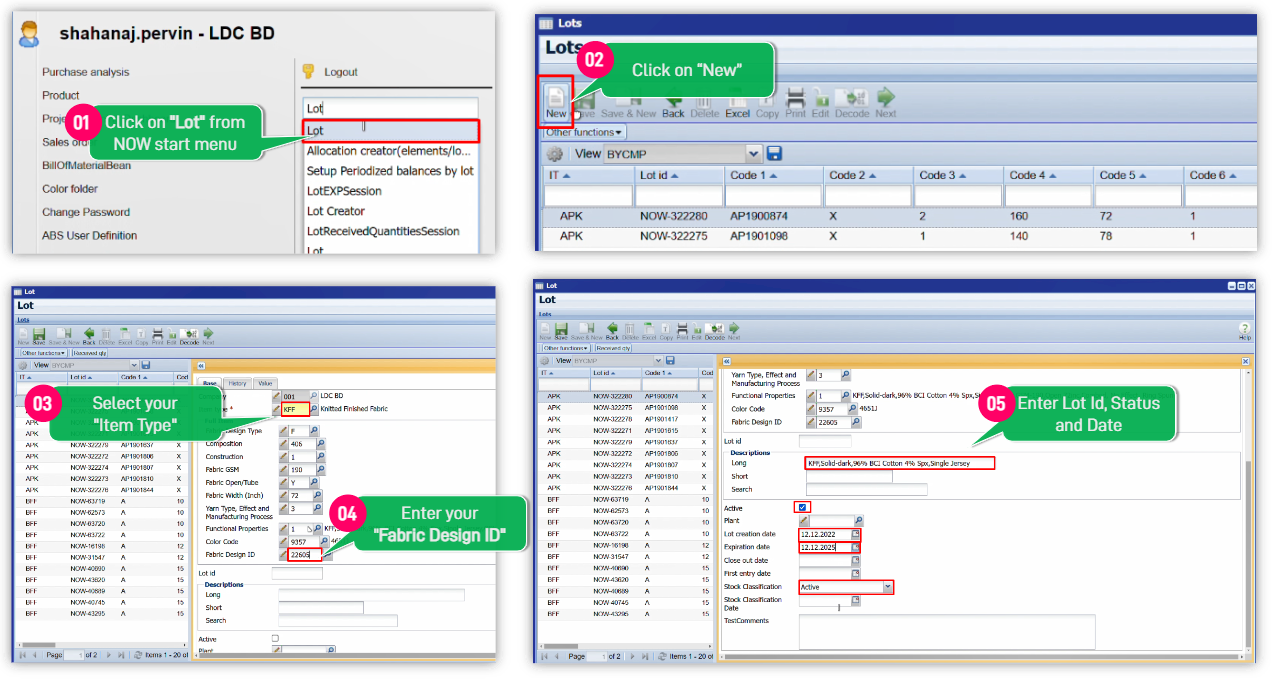Click the blue save-view disk icon beside BYCMP dropdown
The image size is (1279, 682).
(774, 154)
